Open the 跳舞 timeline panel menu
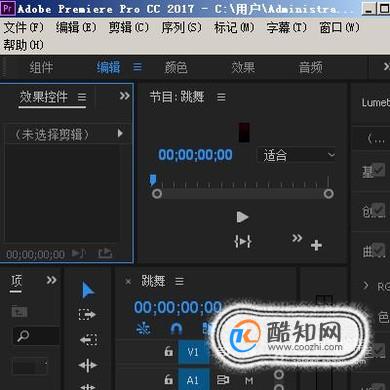This screenshot has width=390, height=390. click(179, 282)
